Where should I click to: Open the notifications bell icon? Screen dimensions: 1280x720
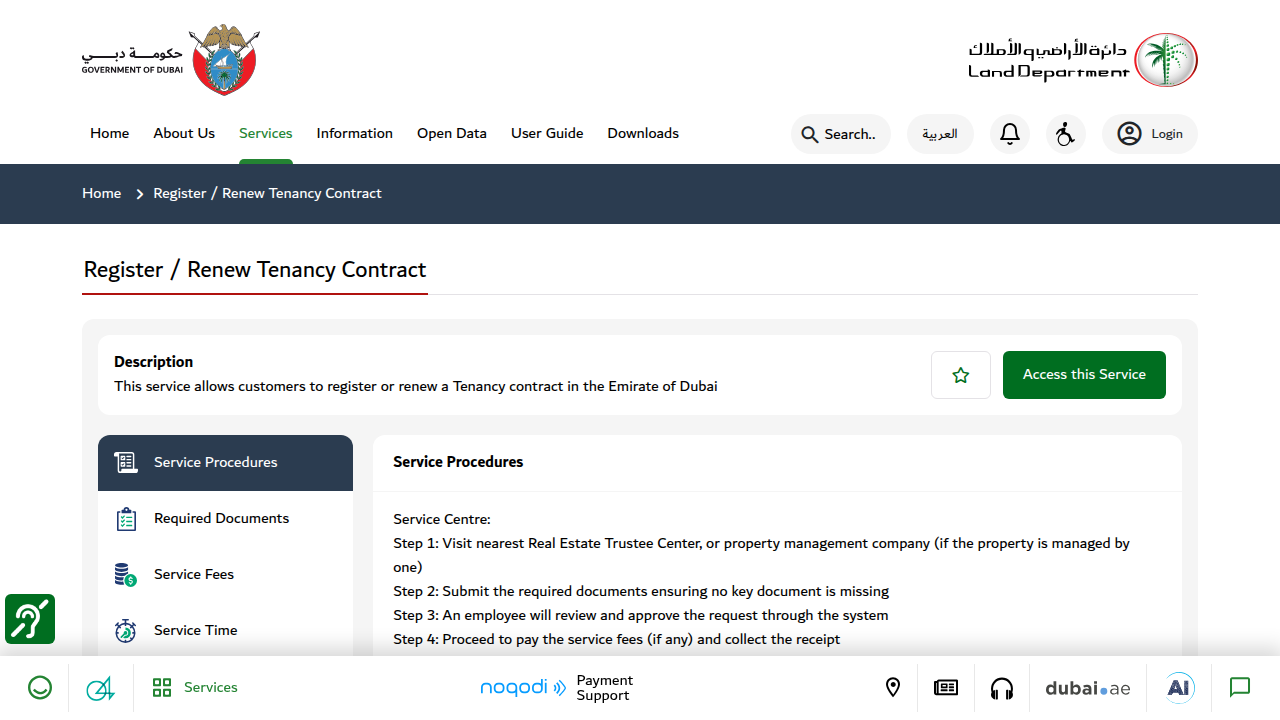point(1010,134)
